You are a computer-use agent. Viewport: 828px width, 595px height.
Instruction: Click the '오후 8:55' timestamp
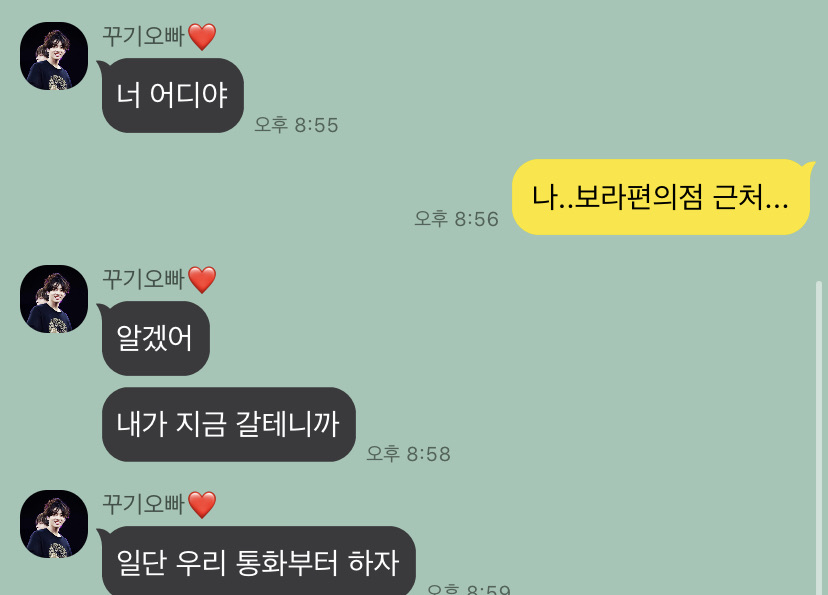coord(296,125)
